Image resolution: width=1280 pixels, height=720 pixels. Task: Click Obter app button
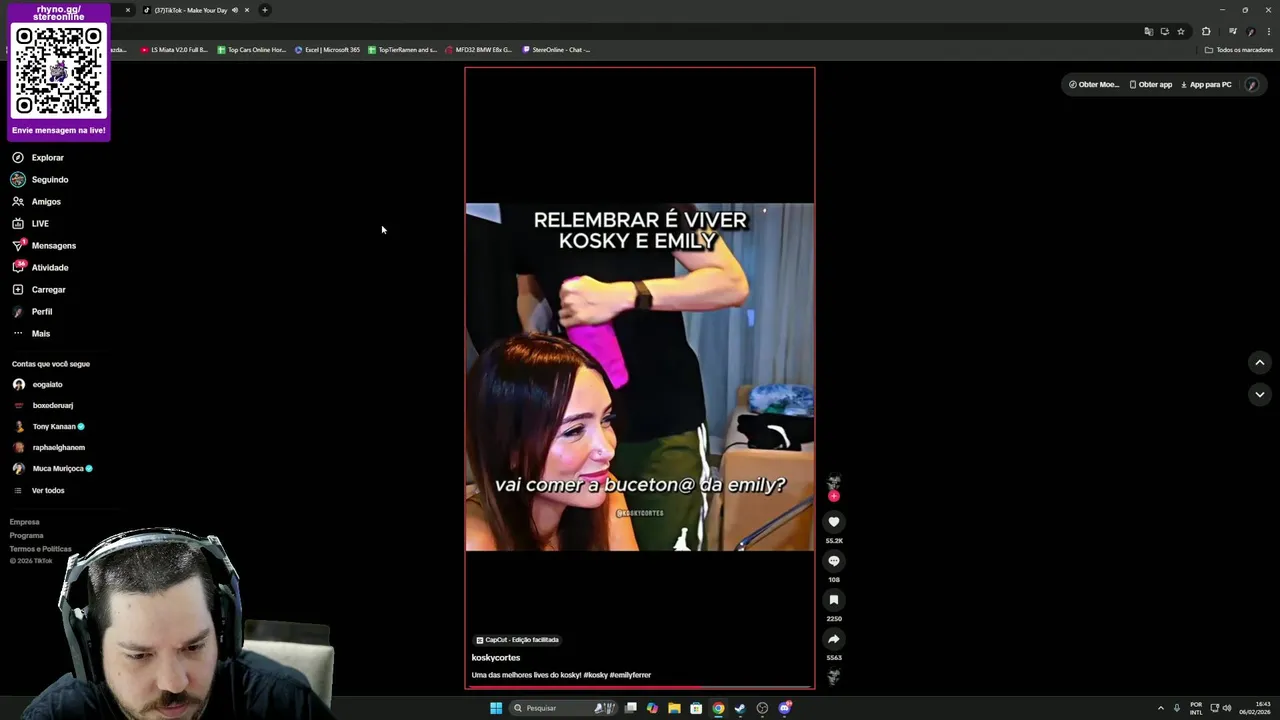click(x=1150, y=85)
